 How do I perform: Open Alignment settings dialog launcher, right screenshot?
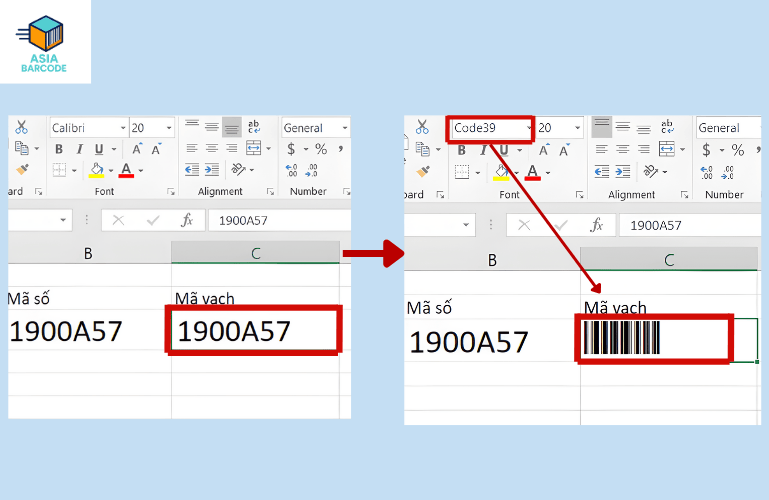(x=685, y=195)
